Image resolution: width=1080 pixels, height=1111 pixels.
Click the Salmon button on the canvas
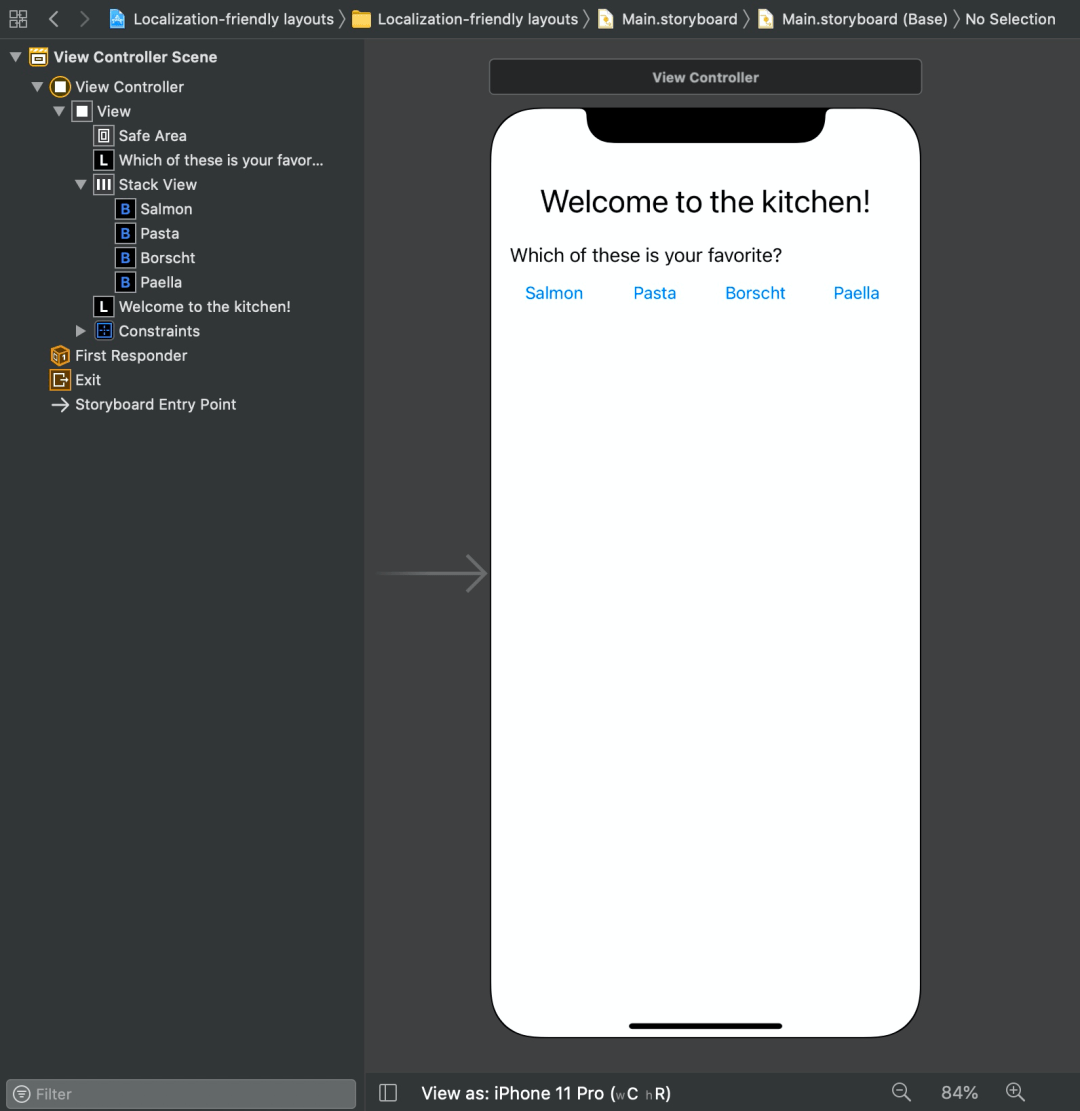(x=553, y=293)
